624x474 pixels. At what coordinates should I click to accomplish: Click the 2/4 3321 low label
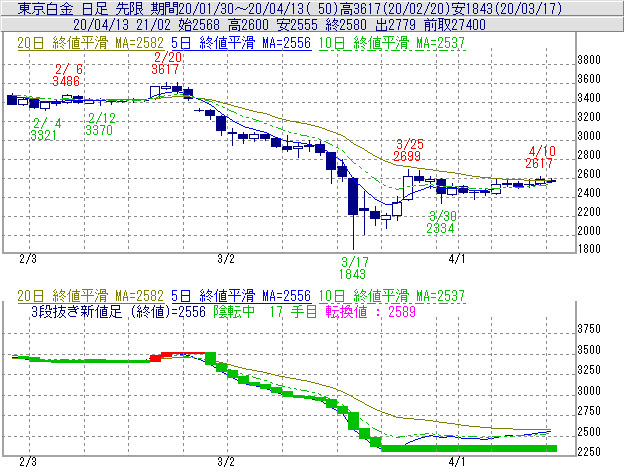pos(45,129)
